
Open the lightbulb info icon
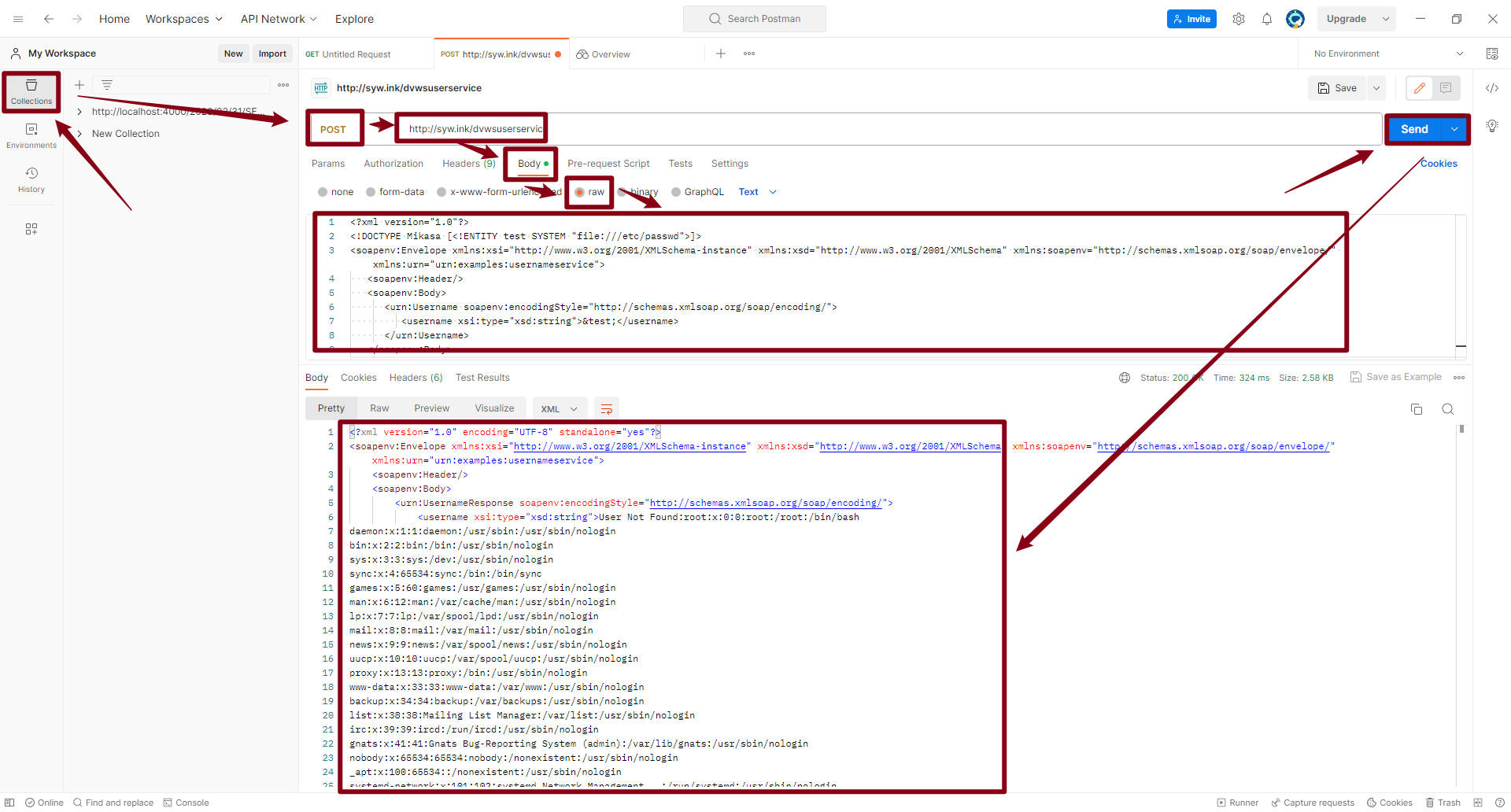tap(1492, 126)
